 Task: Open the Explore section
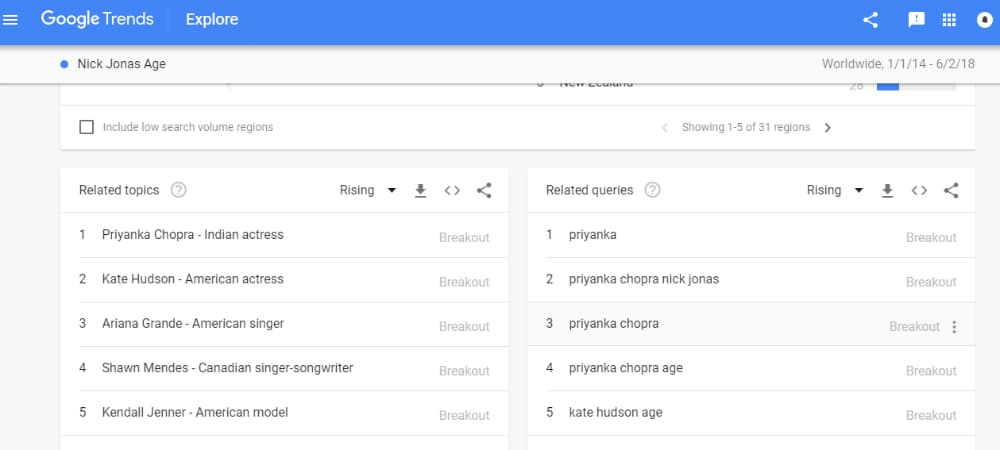tap(212, 20)
